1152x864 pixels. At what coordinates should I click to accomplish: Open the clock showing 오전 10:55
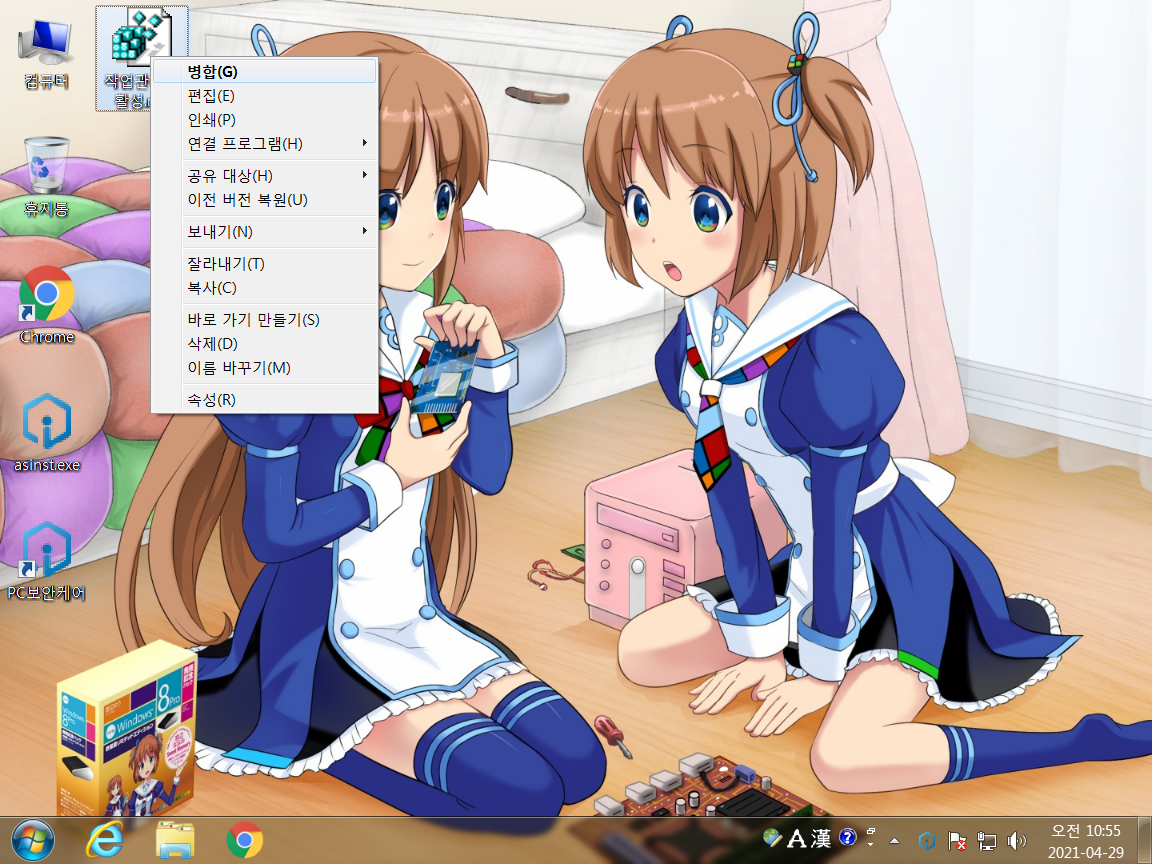[1086, 841]
